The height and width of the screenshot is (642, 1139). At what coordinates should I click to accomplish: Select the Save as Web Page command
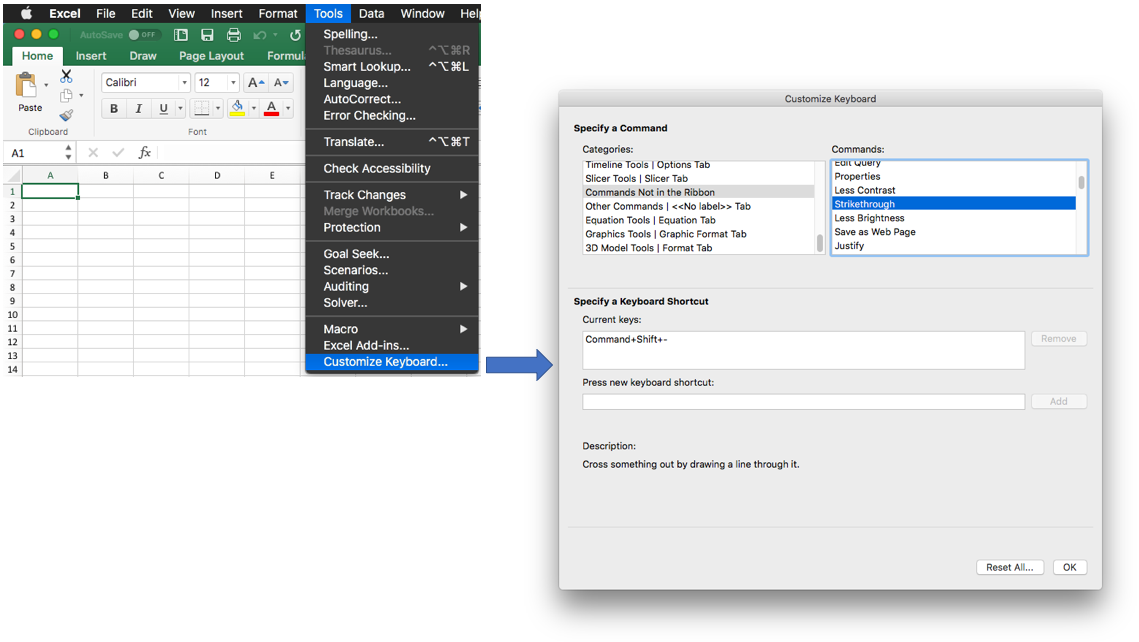(x=953, y=232)
